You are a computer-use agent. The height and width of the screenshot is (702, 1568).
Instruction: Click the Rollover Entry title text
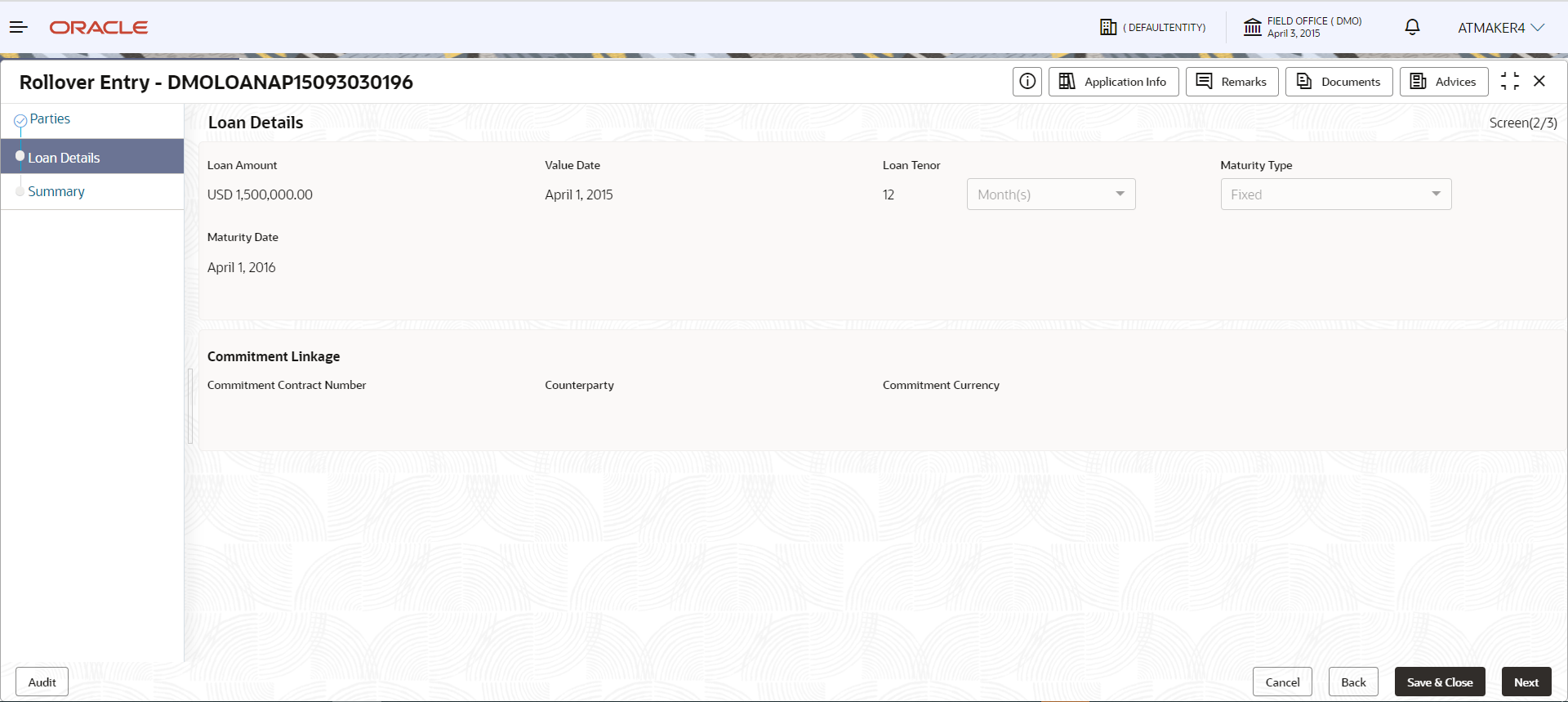[x=216, y=82]
